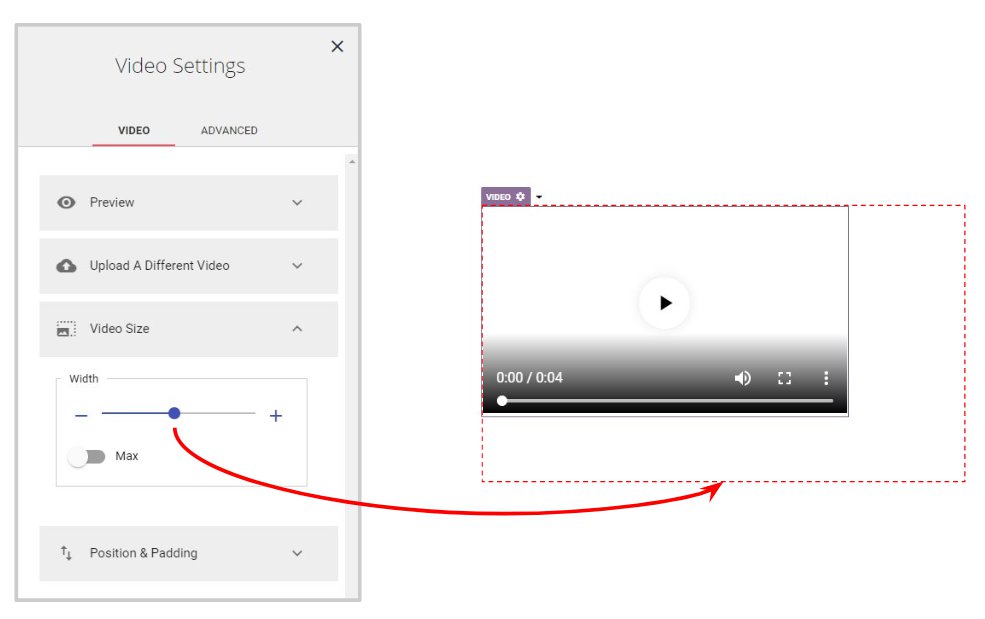Click the Position & Padding arrows icon

click(x=66, y=553)
